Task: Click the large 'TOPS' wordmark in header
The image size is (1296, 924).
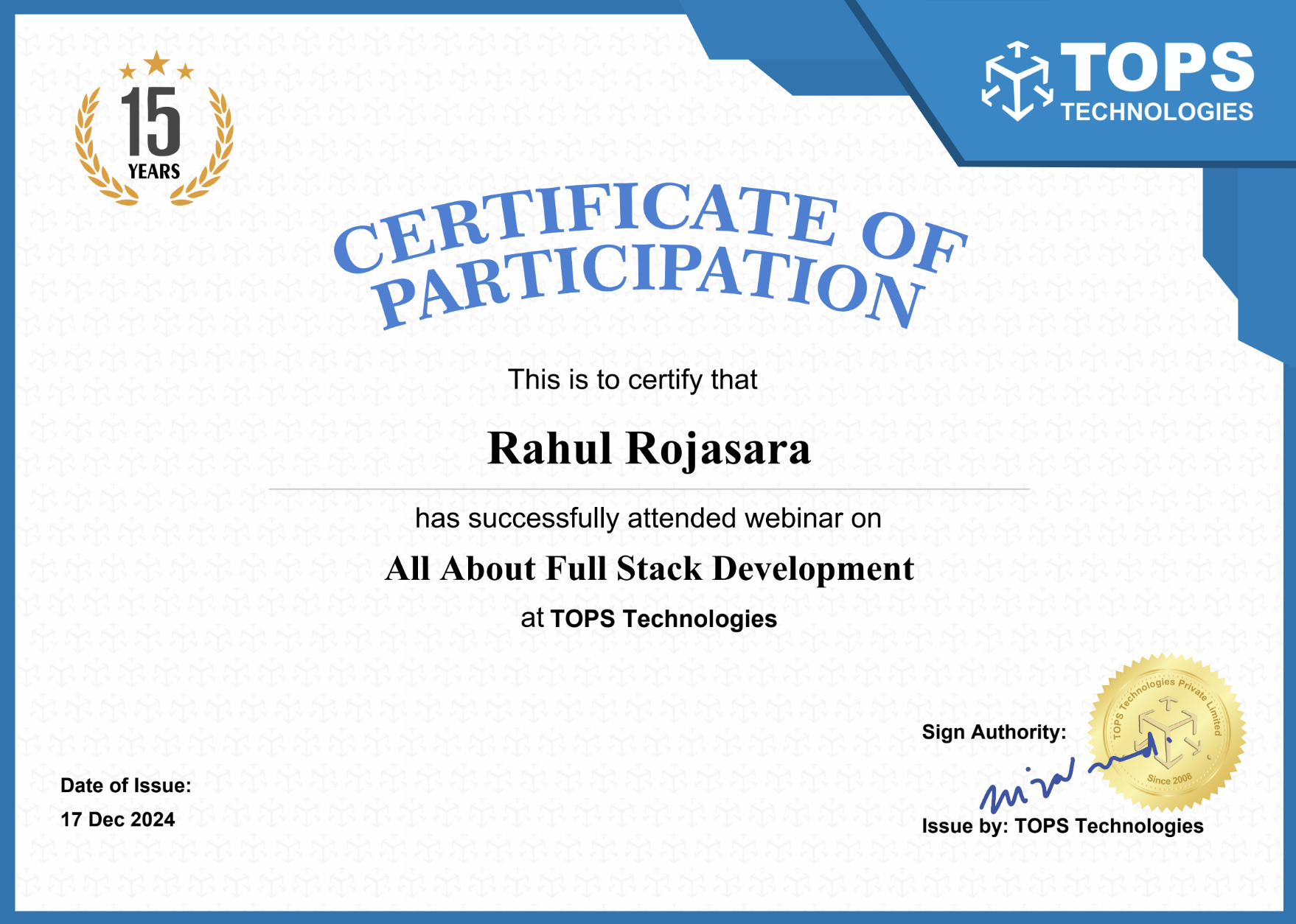Action: click(x=1157, y=67)
